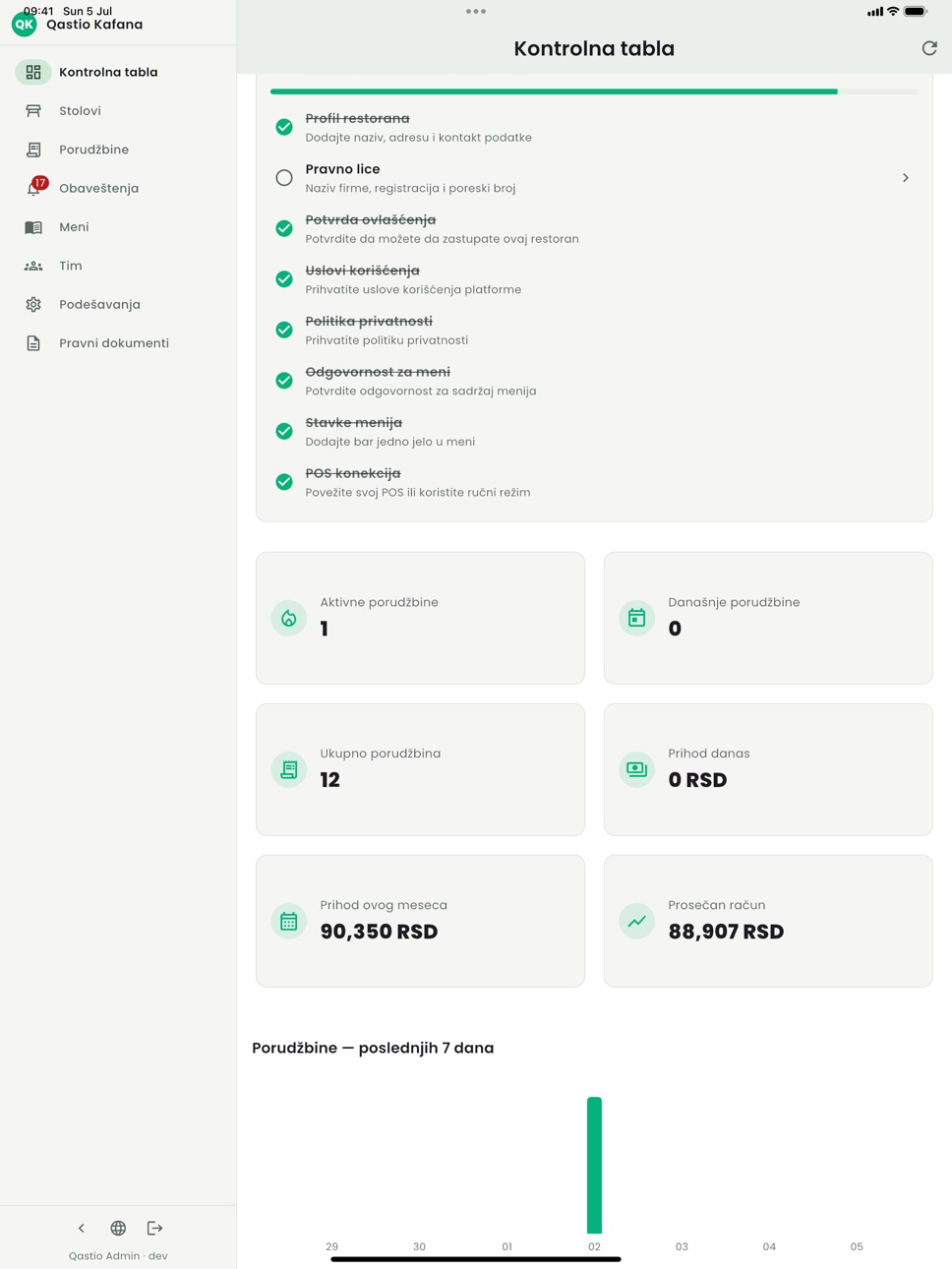Click the Profil restorana green checkmark
Screen dimensions: 952x1269
tap(284, 127)
